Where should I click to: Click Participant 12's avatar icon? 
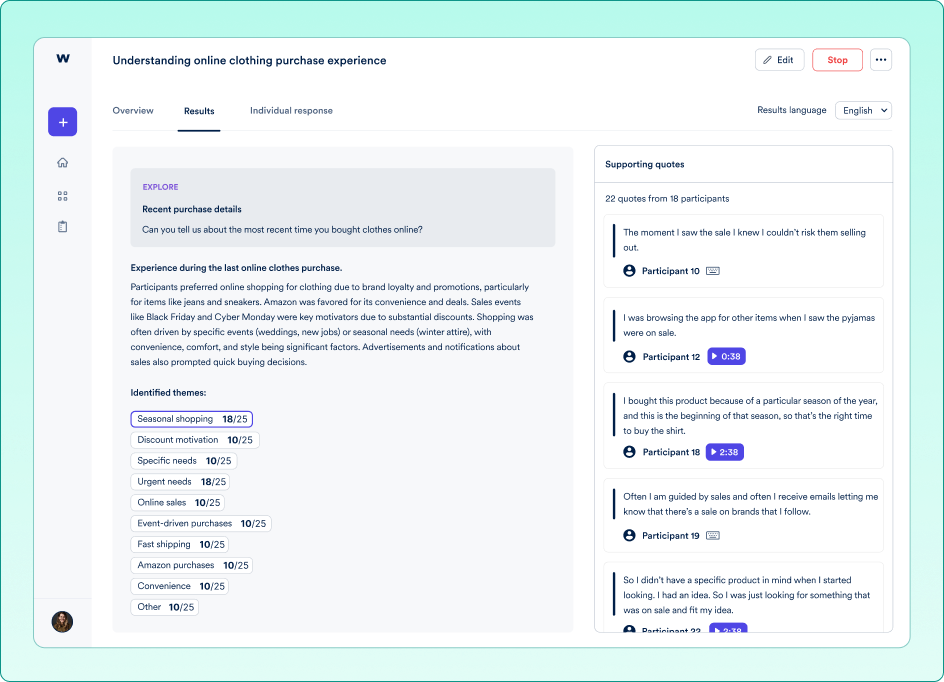tap(629, 356)
